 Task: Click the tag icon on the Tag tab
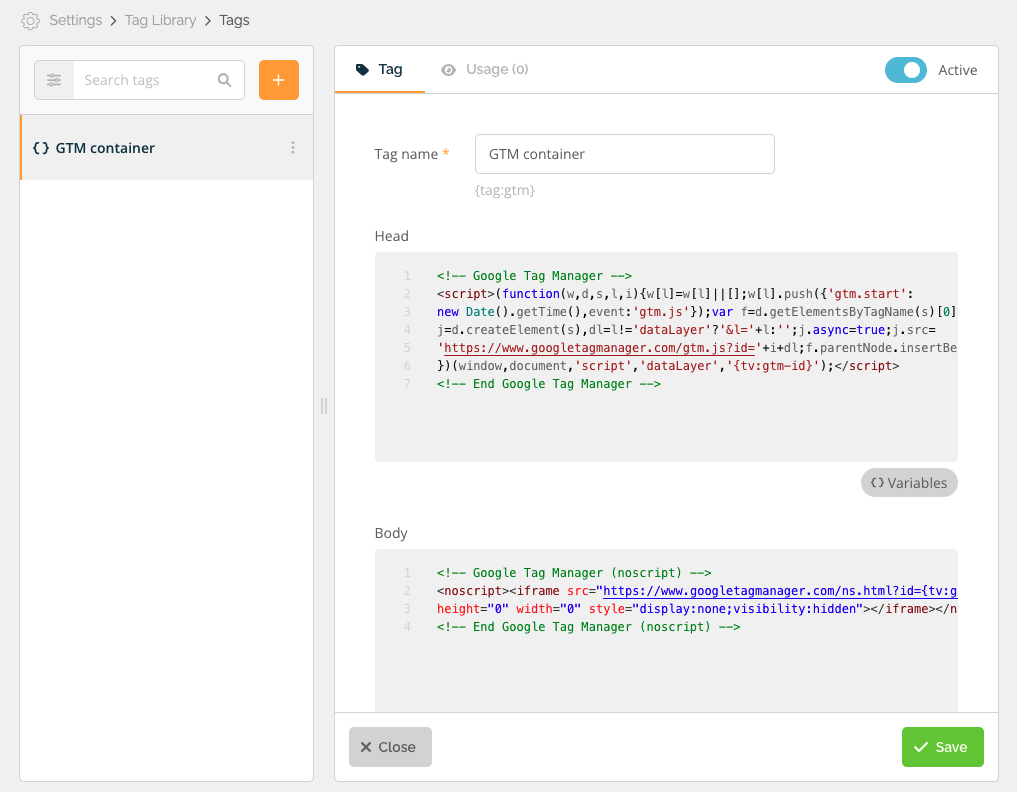(362, 69)
